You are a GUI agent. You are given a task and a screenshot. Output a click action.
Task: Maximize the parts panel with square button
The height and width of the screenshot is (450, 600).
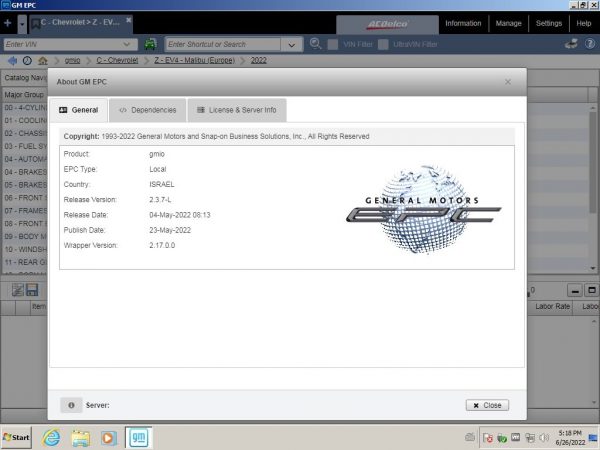tap(592, 290)
